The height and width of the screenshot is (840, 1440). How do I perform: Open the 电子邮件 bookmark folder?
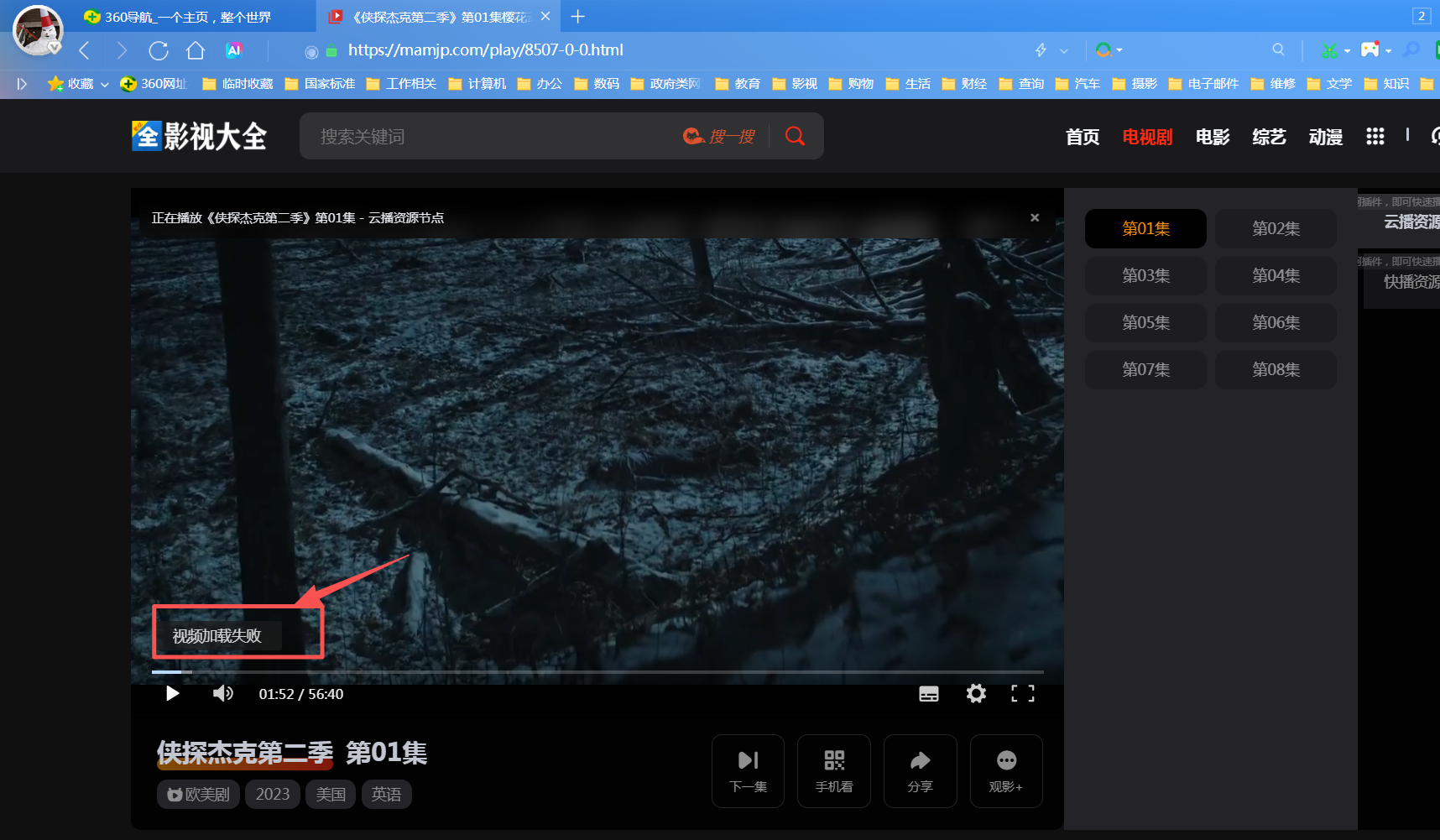click(1203, 84)
